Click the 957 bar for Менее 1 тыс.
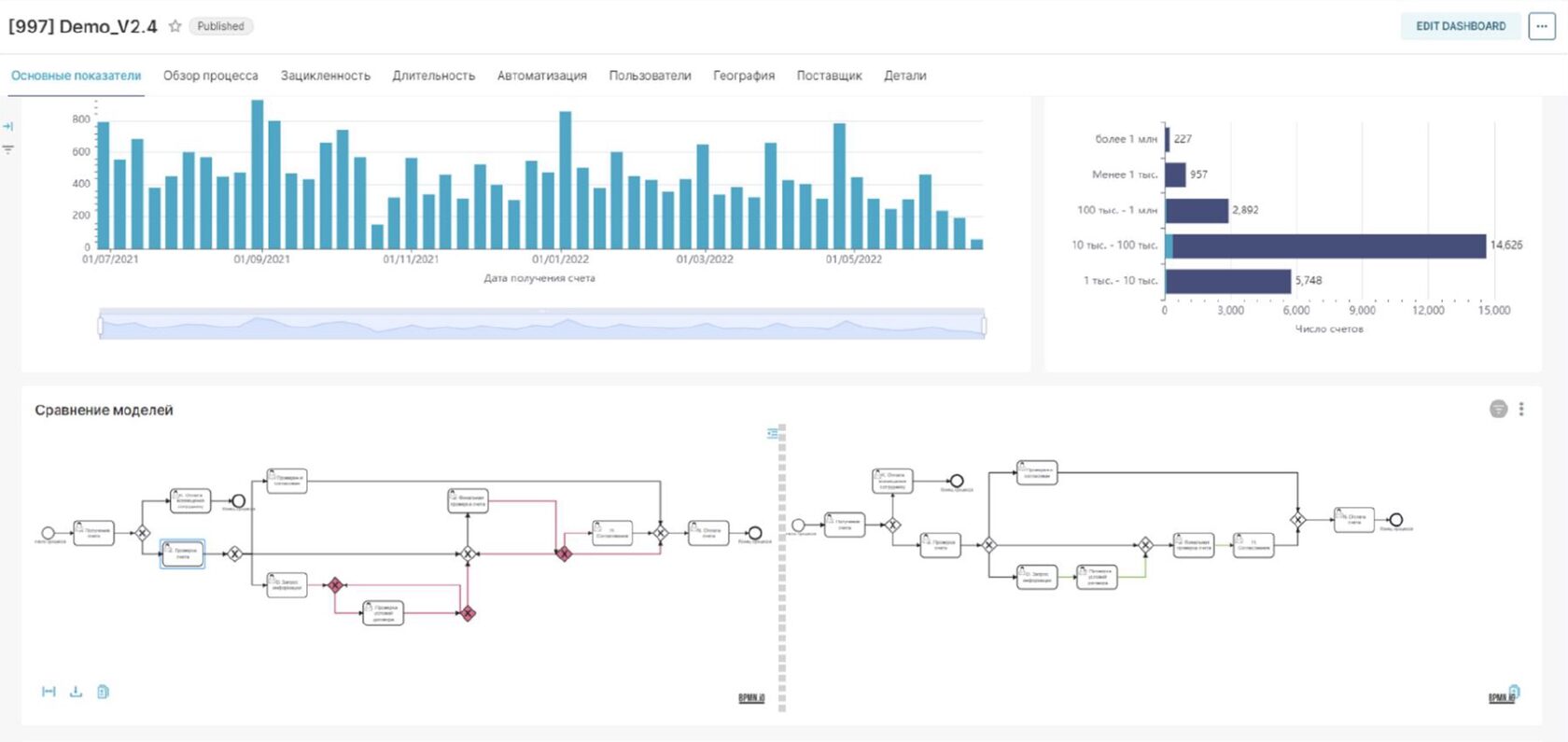 tap(1175, 175)
